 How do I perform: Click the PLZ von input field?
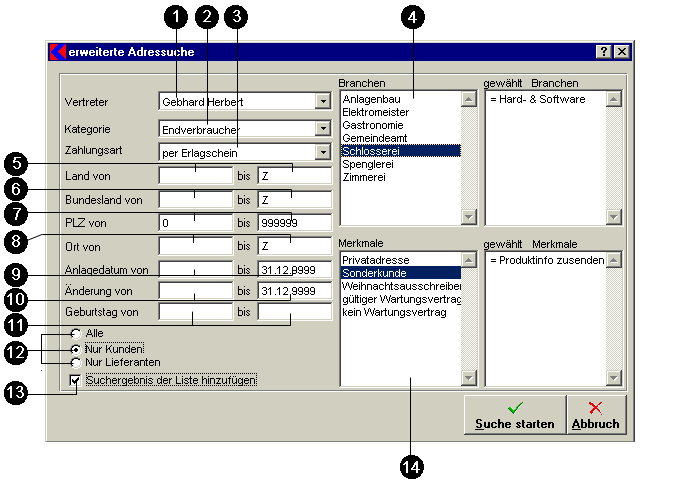click(194, 222)
